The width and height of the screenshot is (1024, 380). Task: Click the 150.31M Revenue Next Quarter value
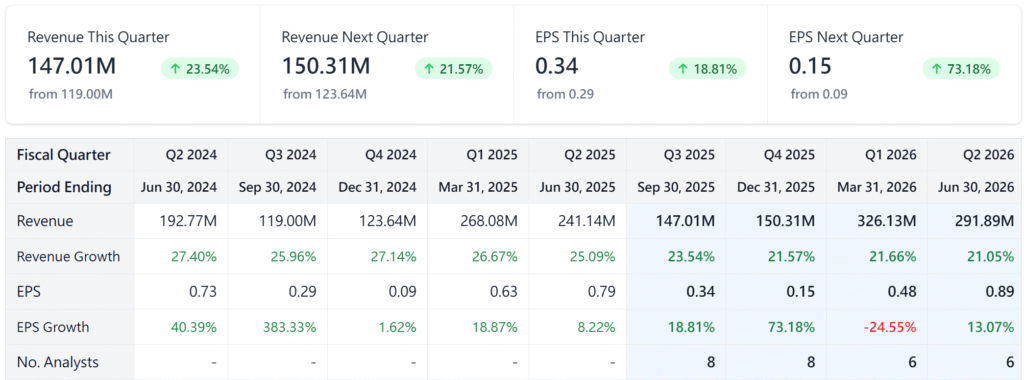326,65
